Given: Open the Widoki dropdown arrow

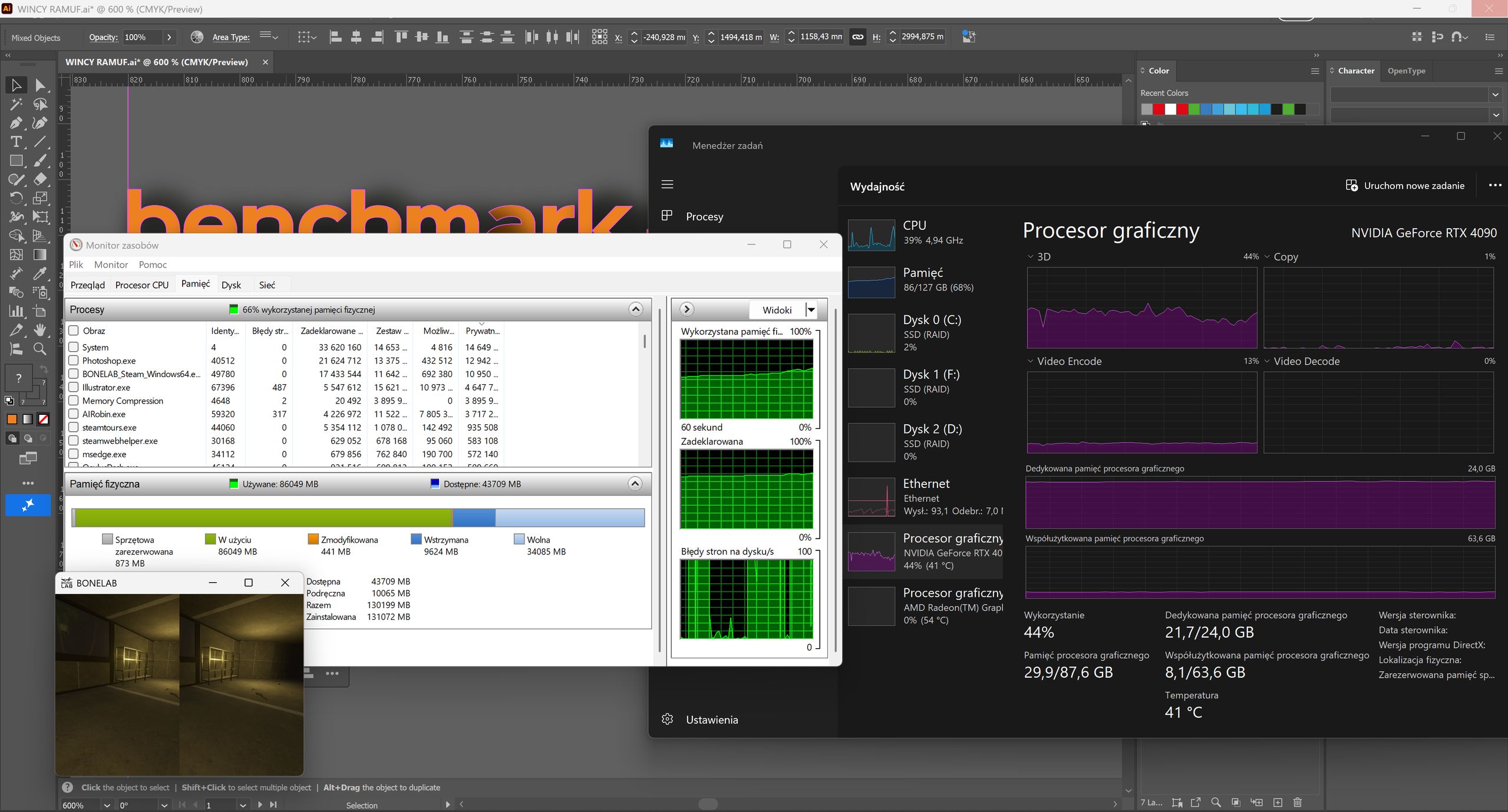Looking at the screenshot, I should click(811, 310).
